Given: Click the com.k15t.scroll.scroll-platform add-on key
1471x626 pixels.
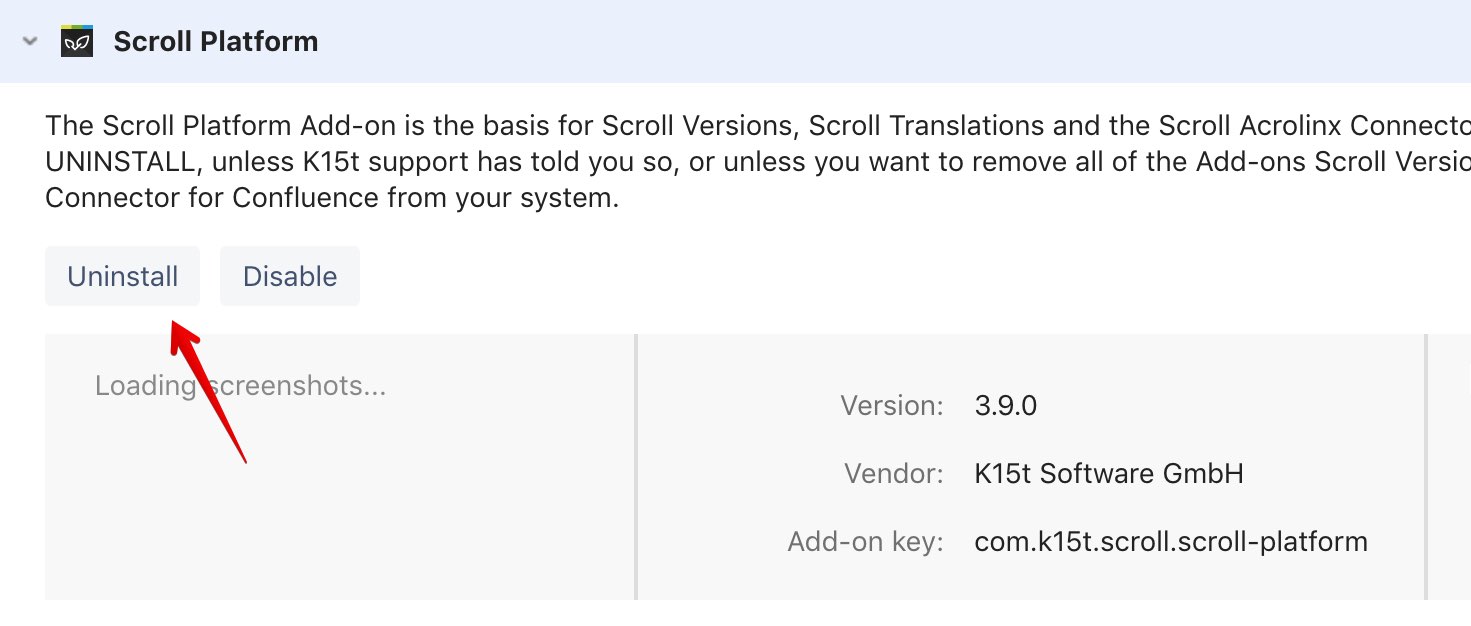Looking at the screenshot, I should coord(1170,542).
